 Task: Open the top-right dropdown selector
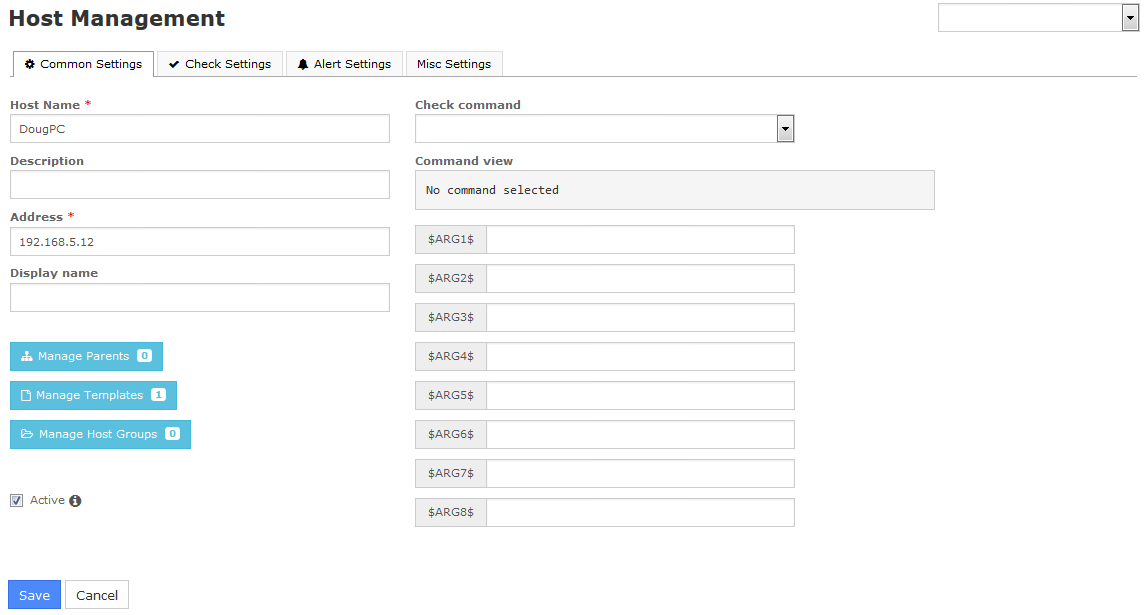tap(1130, 17)
